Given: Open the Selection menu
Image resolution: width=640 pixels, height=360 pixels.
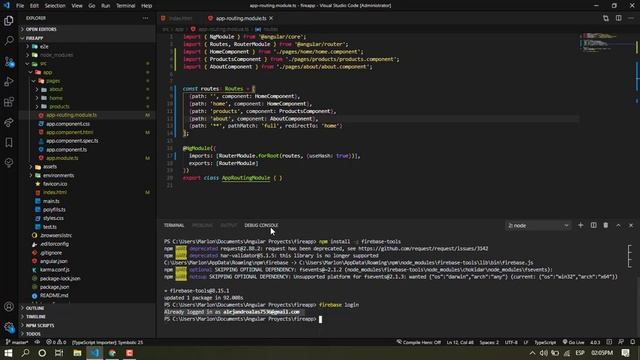Looking at the screenshot, I should (x=55, y=6).
